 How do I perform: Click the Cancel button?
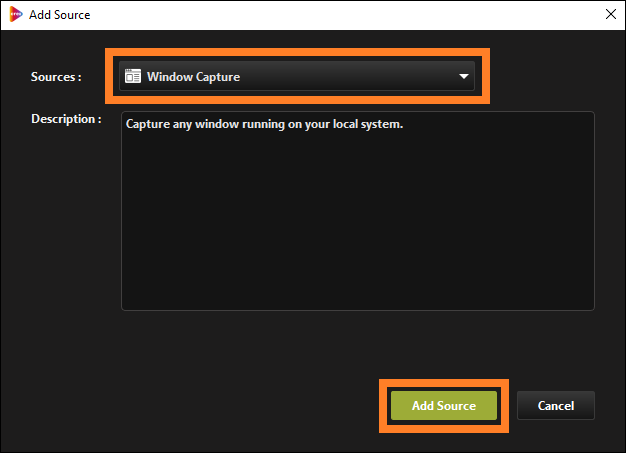[x=556, y=406]
